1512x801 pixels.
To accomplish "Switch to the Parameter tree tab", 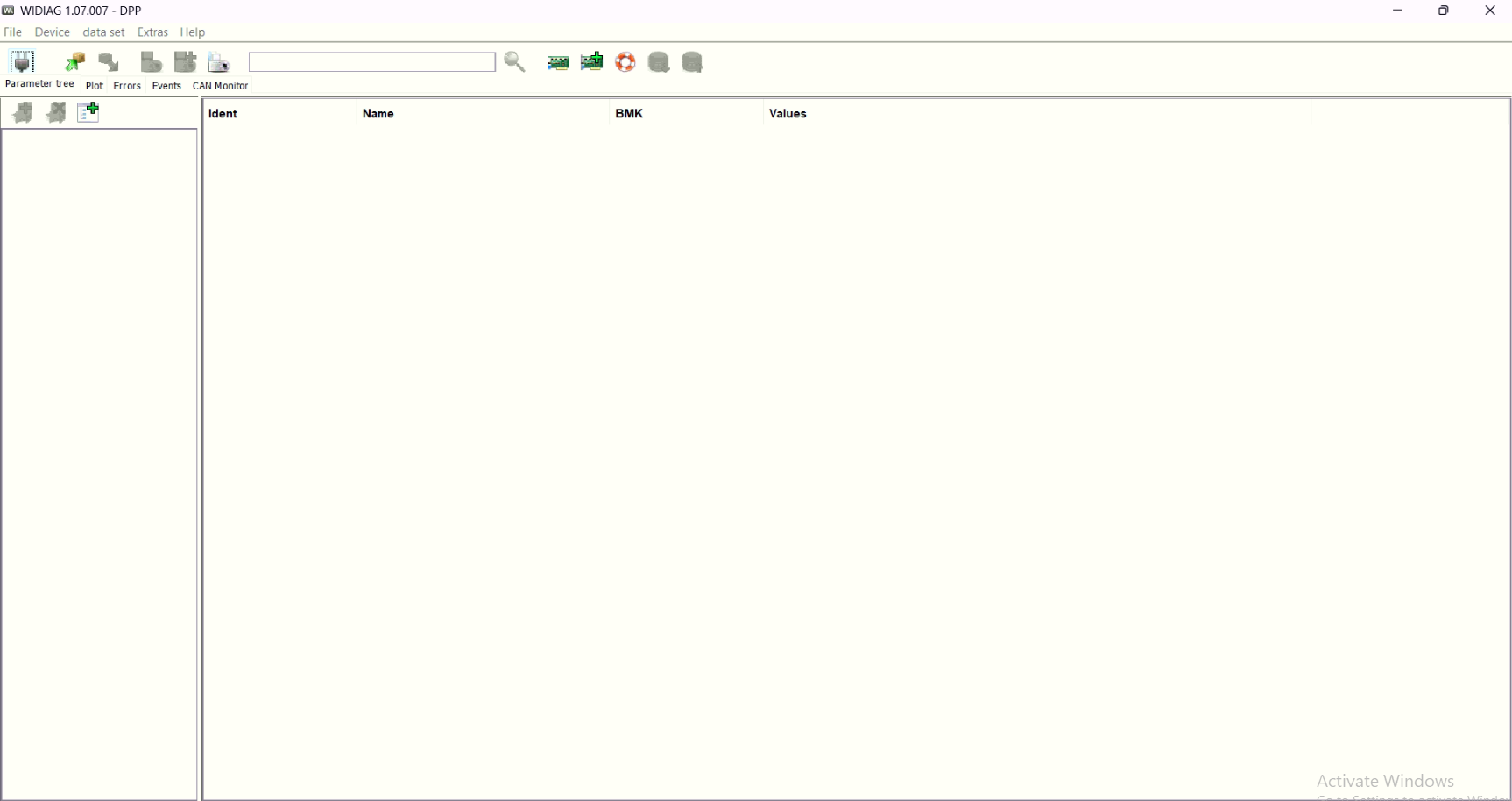I will click(x=39, y=84).
